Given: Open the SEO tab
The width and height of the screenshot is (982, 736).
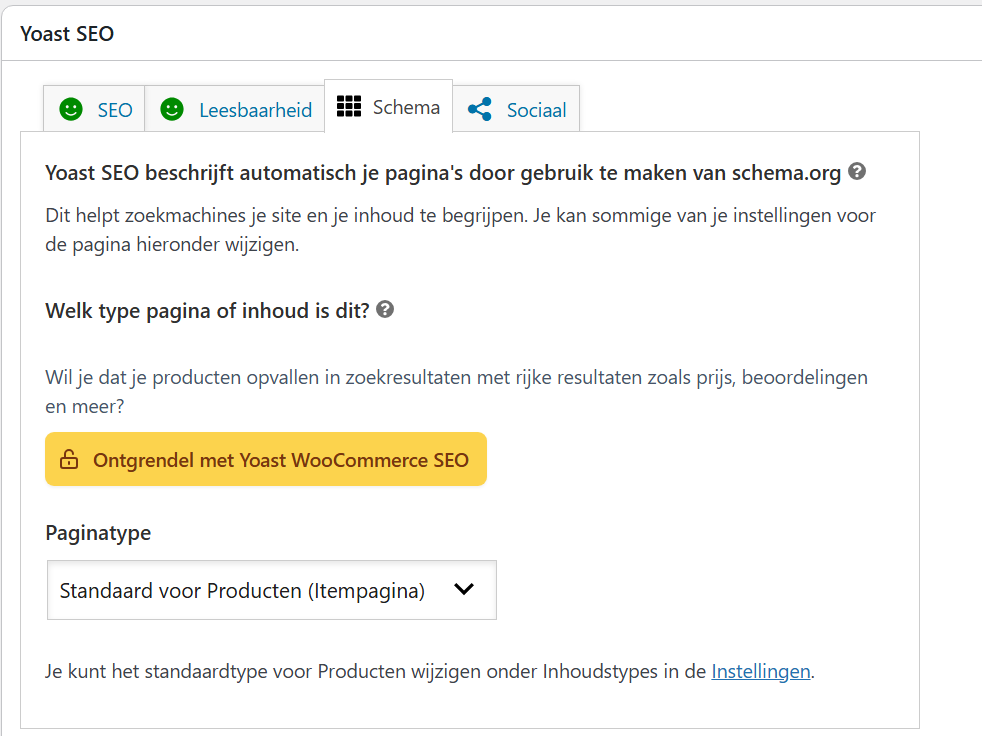Looking at the screenshot, I should (94, 109).
